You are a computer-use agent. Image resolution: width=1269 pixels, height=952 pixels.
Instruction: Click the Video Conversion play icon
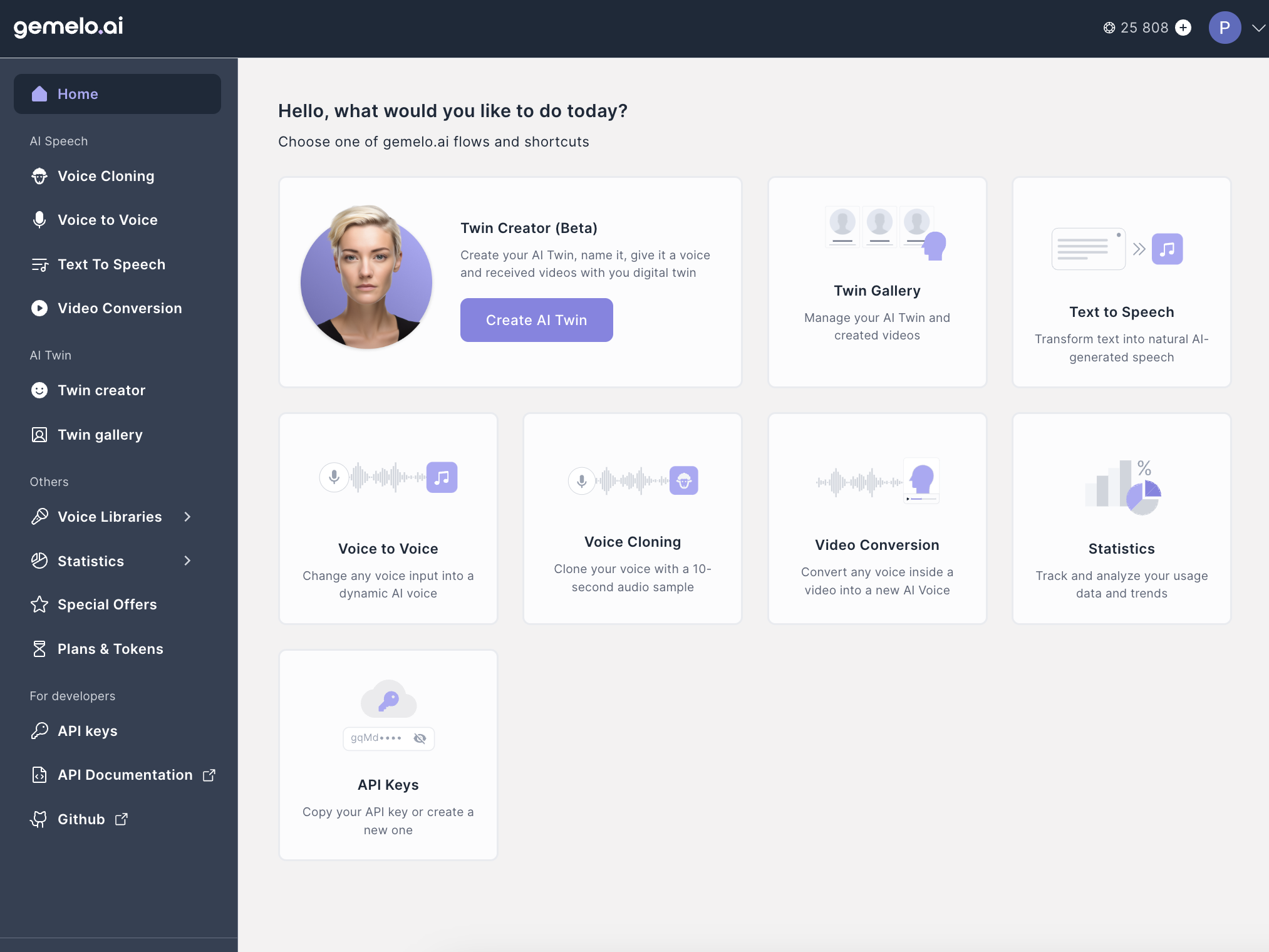point(39,308)
